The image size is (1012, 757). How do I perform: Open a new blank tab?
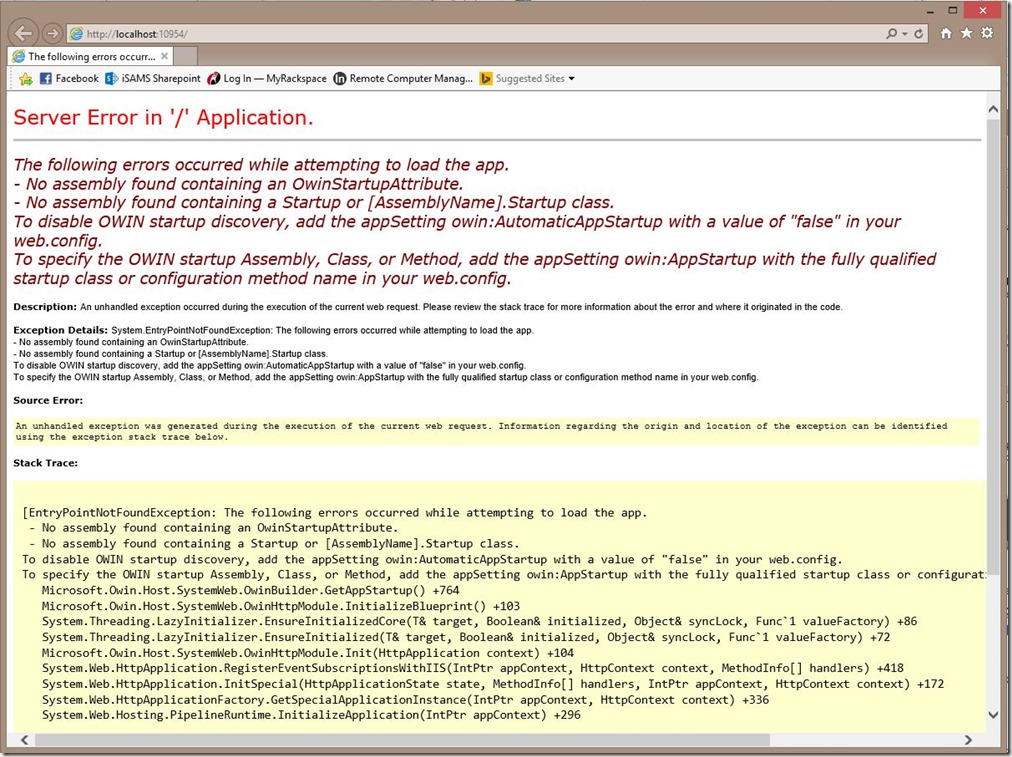coord(186,56)
